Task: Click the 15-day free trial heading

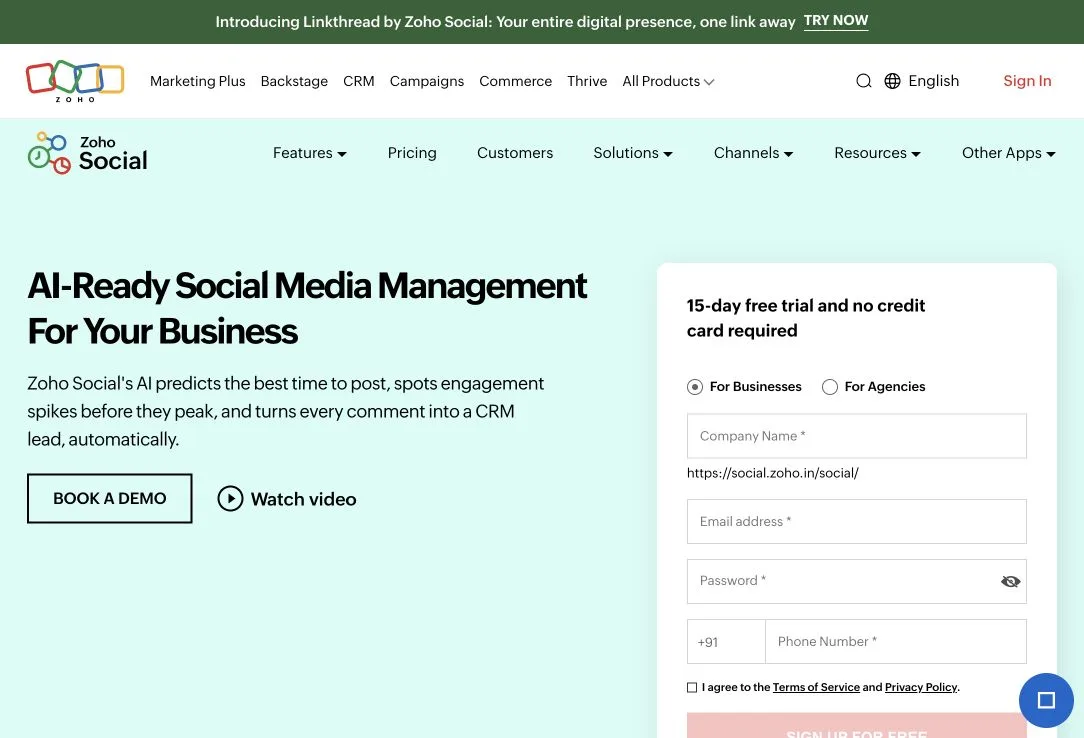Action: [x=805, y=318]
